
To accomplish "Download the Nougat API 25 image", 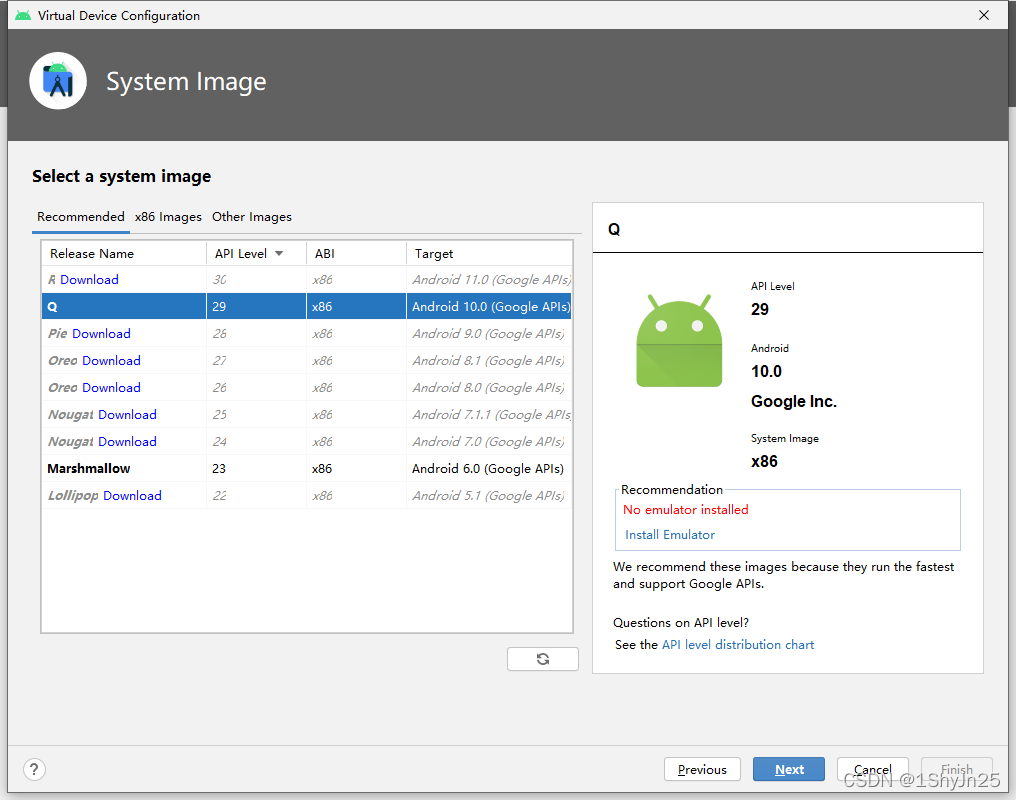I will pos(128,415).
